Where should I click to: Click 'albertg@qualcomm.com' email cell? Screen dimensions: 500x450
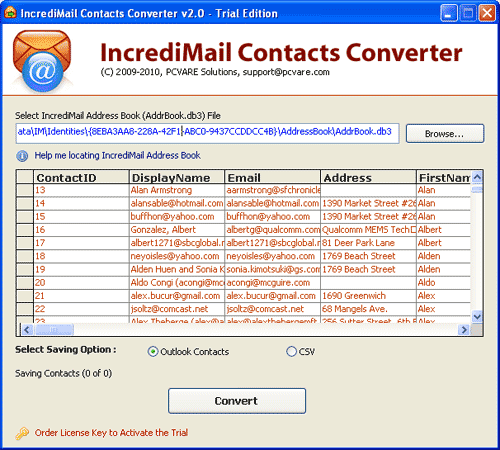click(x=273, y=230)
